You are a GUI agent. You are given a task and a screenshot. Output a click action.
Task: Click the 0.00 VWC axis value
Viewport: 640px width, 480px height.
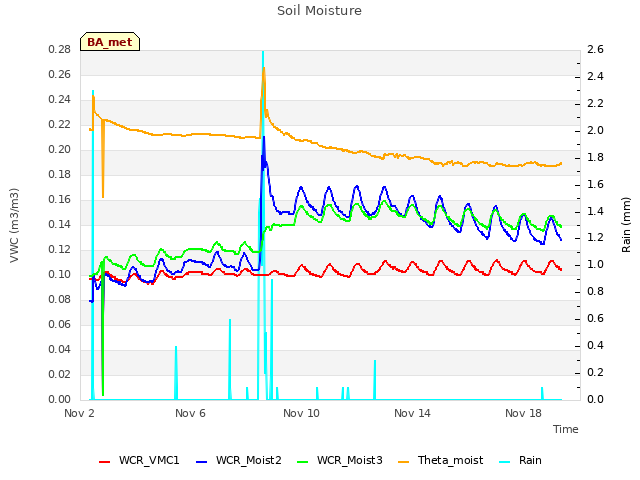tap(60, 400)
